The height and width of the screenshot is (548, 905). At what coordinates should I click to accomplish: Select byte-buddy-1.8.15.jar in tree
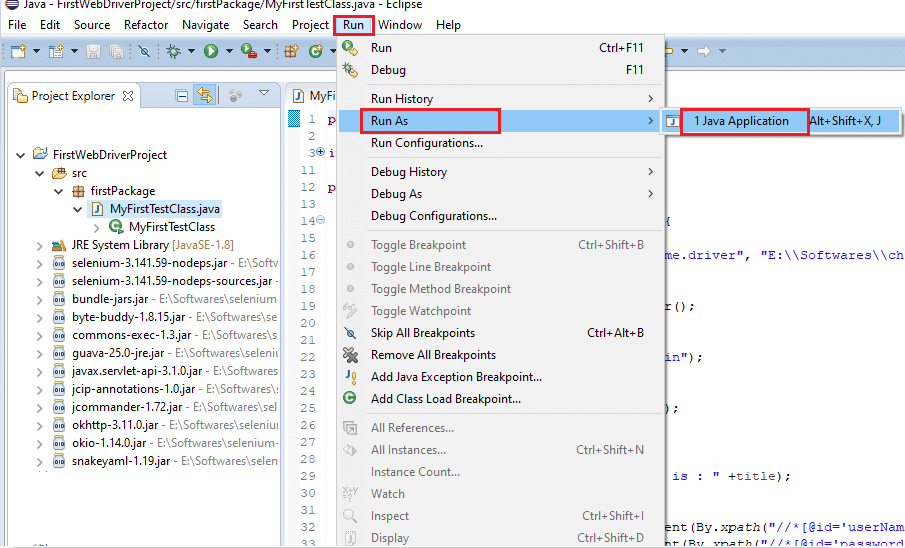click(x=128, y=317)
